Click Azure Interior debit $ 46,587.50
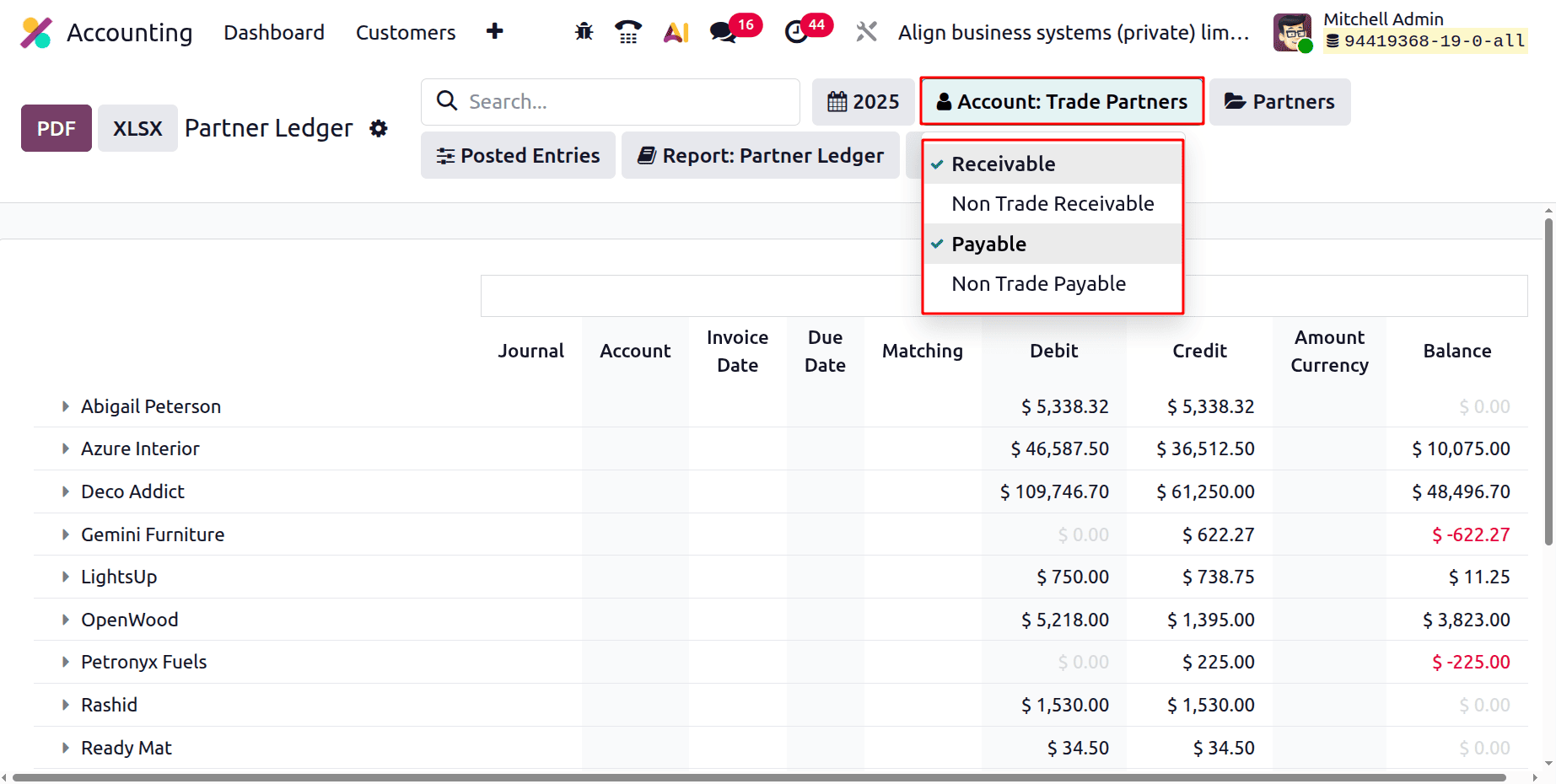The height and width of the screenshot is (784, 1556). [x=1060, y=448]
